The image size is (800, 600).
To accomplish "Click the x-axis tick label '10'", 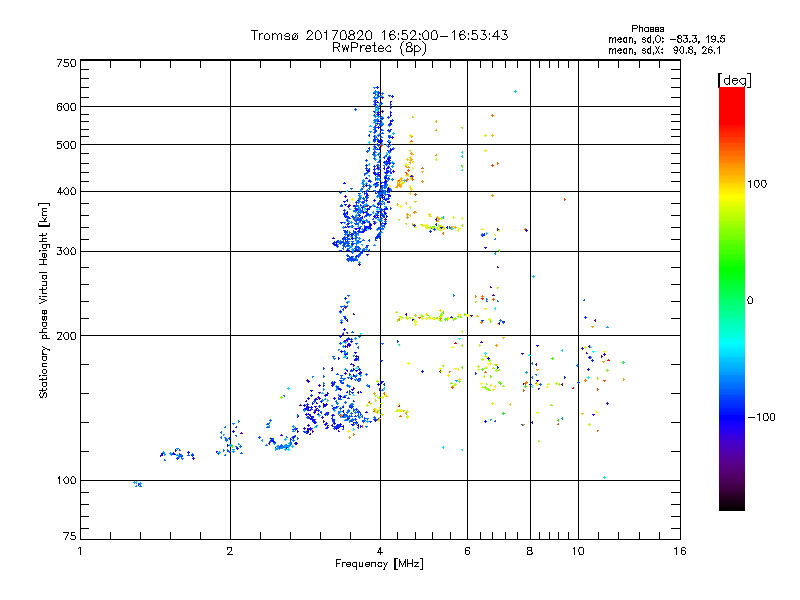I will point(578,551).
